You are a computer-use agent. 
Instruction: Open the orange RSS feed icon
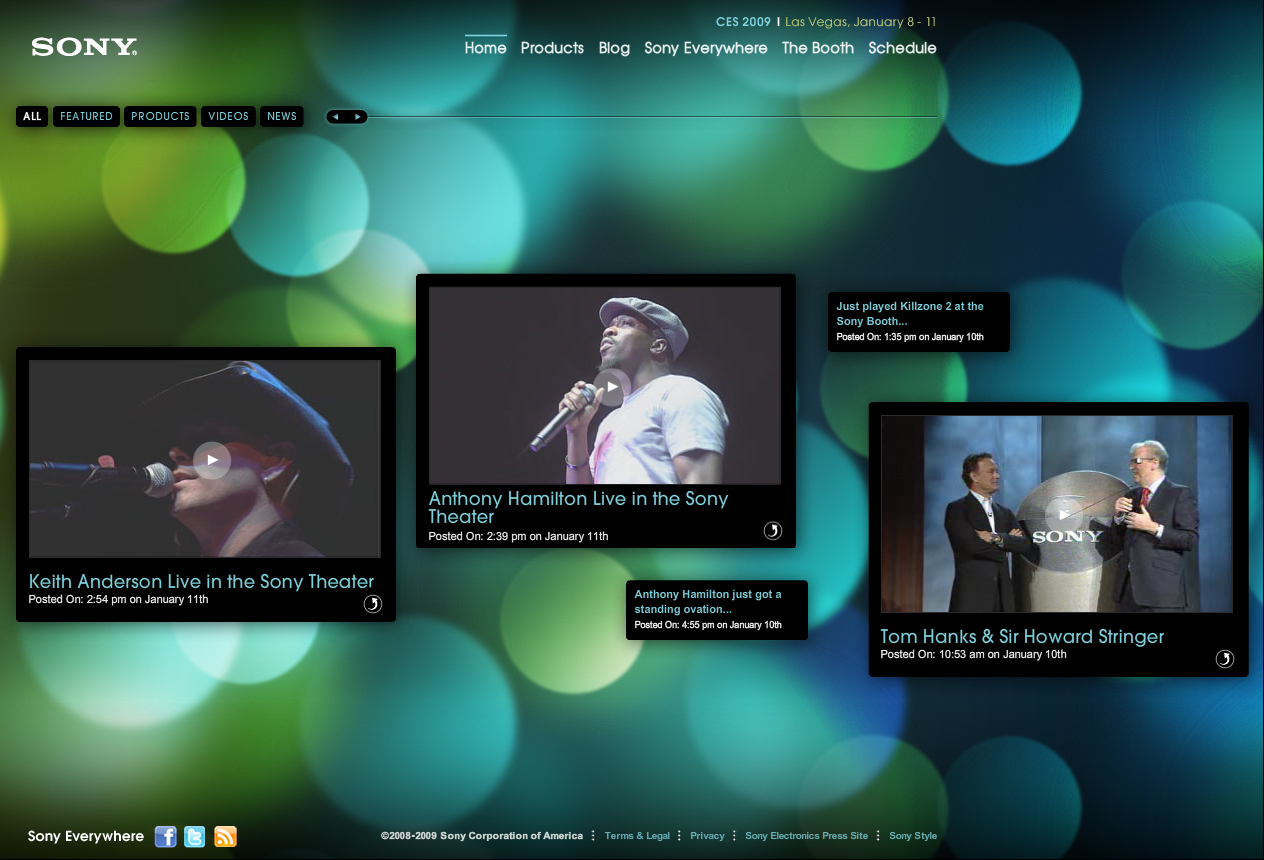coord(226,836)
